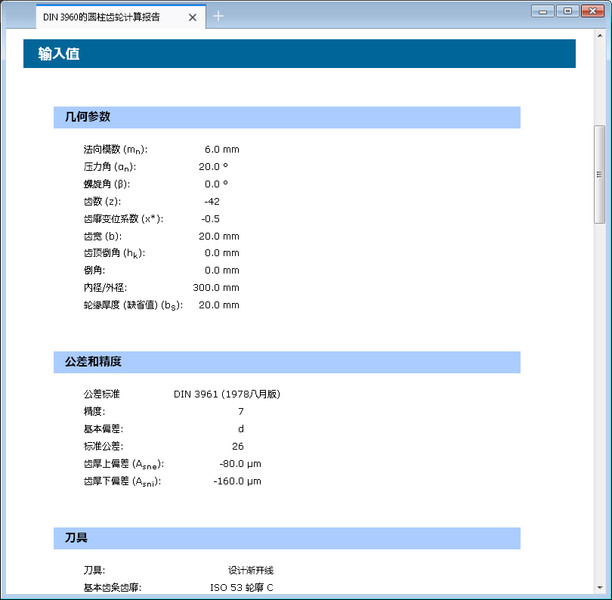Click the scrollbar track below the thumb

600,400
